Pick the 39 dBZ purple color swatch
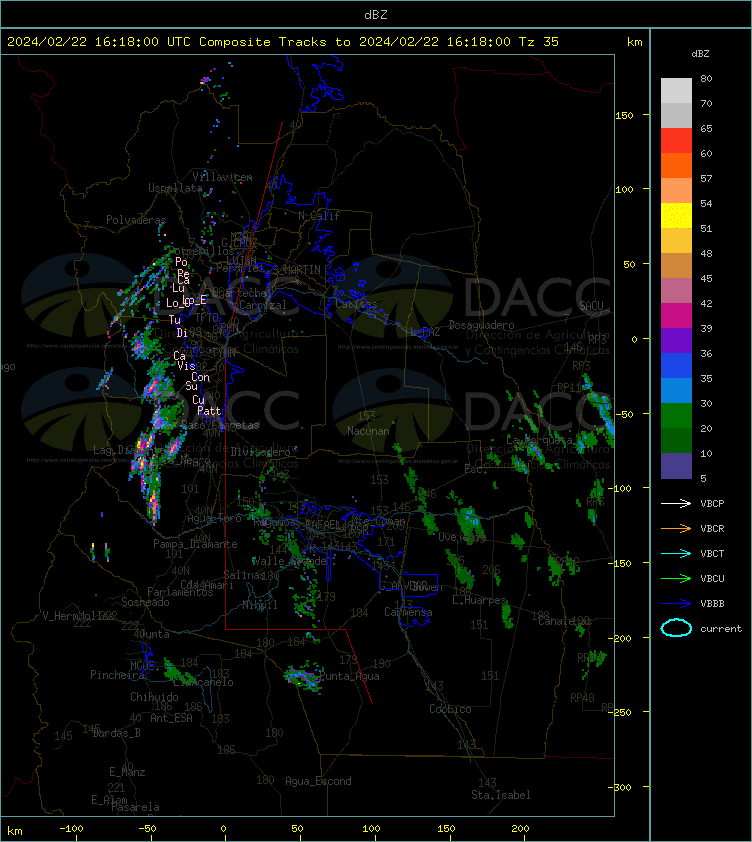The image size is (752, 842). coord(676,340)
